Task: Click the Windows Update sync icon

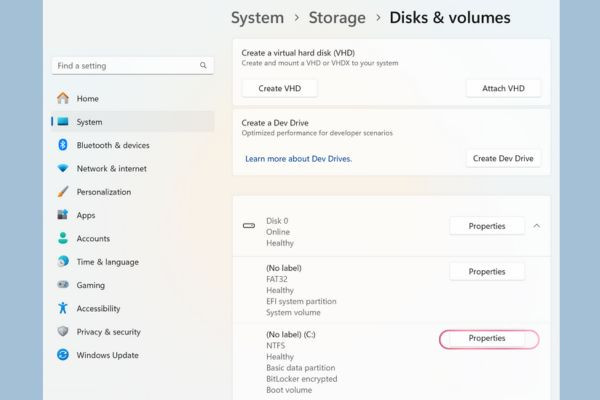Action: pos(63,354)
